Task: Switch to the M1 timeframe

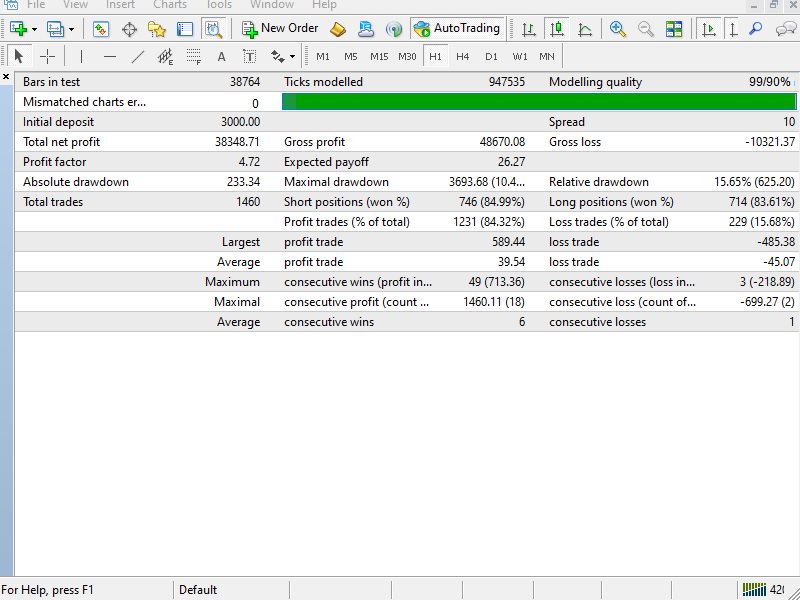Action: (323, 57)
